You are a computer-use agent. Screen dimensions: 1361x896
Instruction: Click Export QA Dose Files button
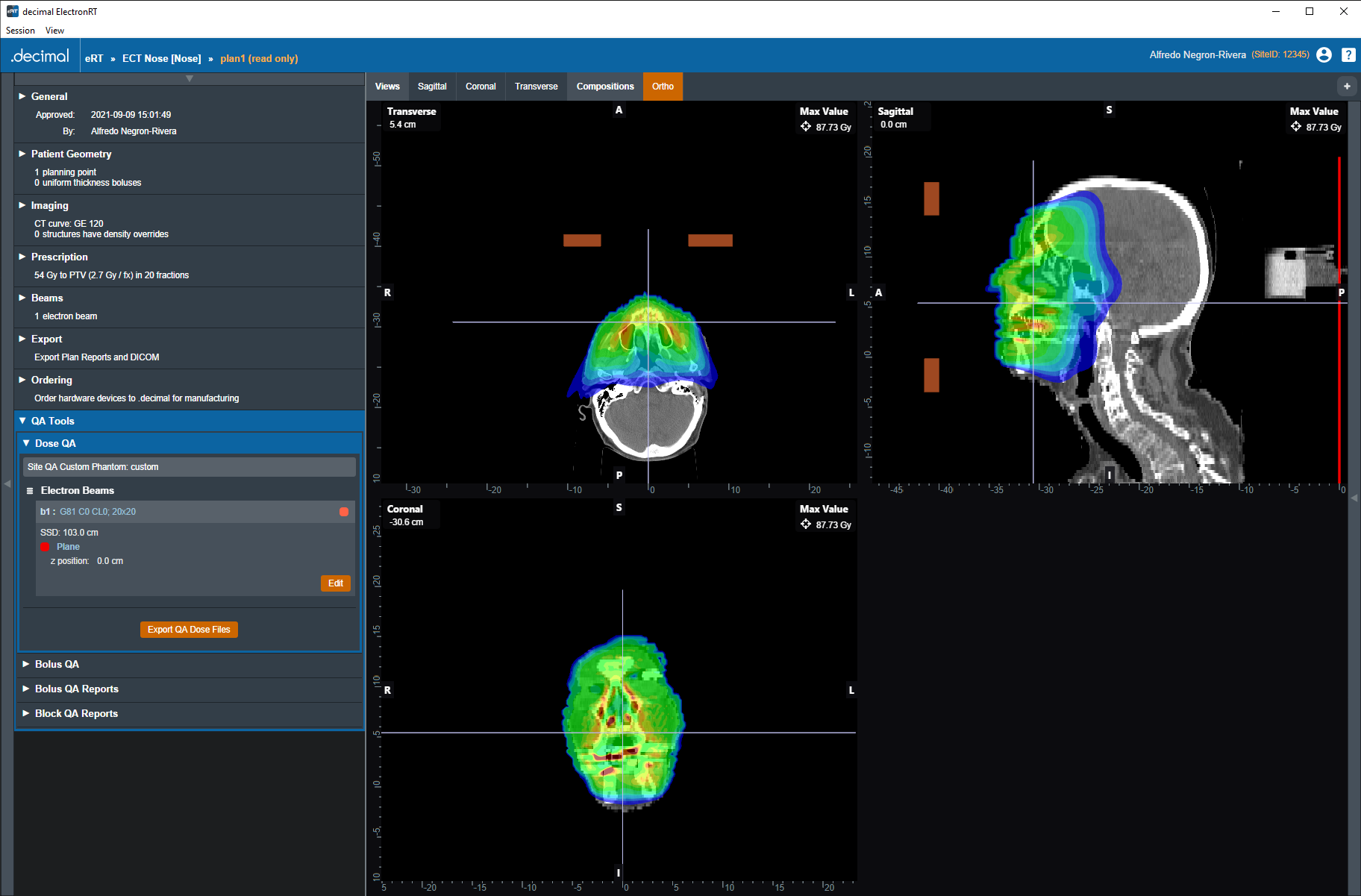click(x=189, y=630)
